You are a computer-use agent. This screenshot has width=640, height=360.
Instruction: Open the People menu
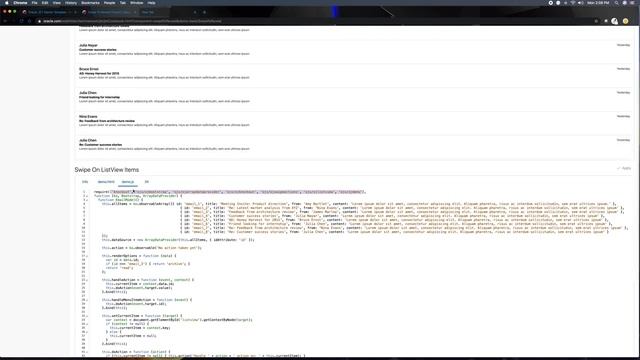[x=109, y=3]
